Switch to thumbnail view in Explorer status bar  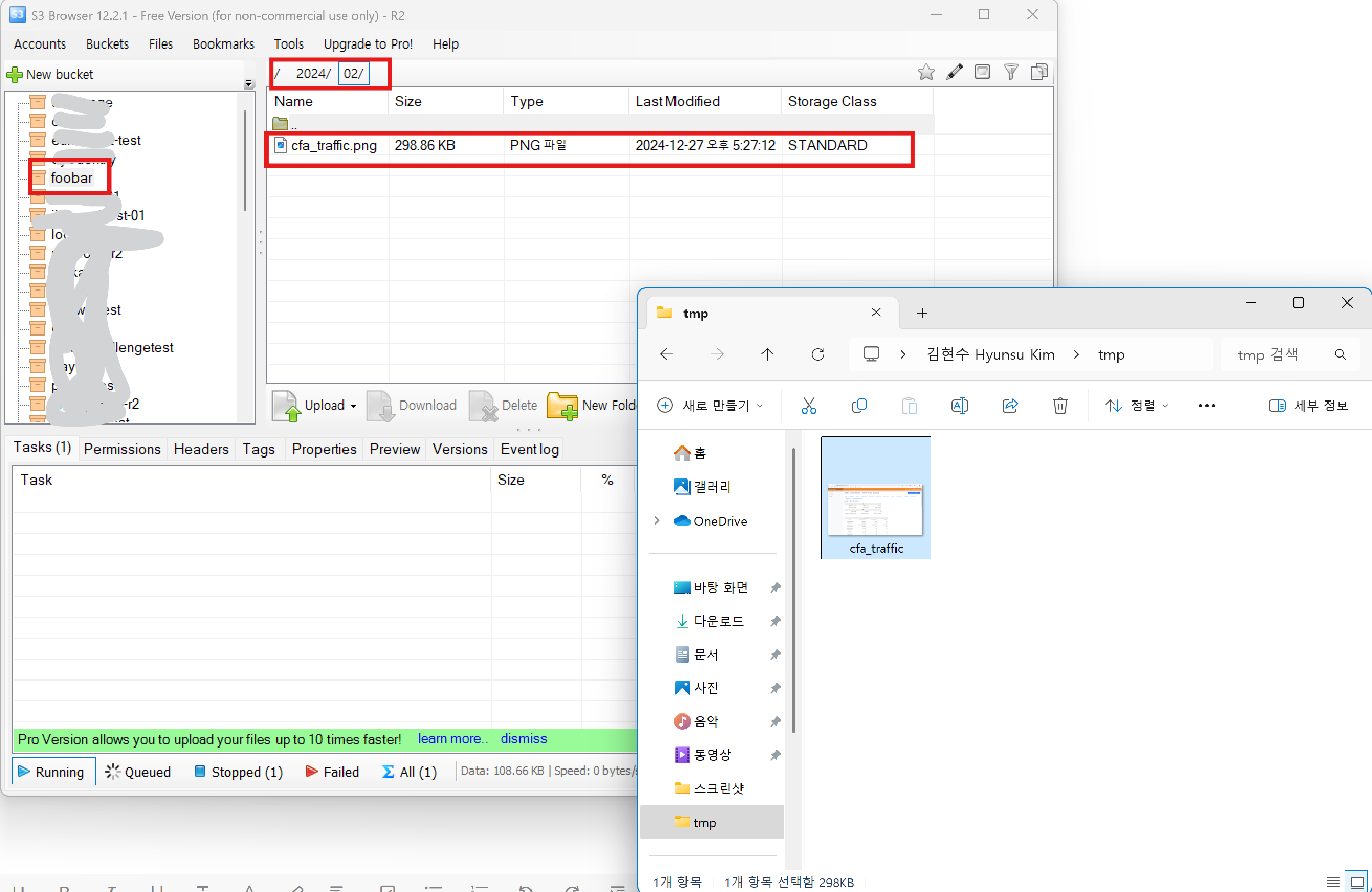click(1357, 882)
